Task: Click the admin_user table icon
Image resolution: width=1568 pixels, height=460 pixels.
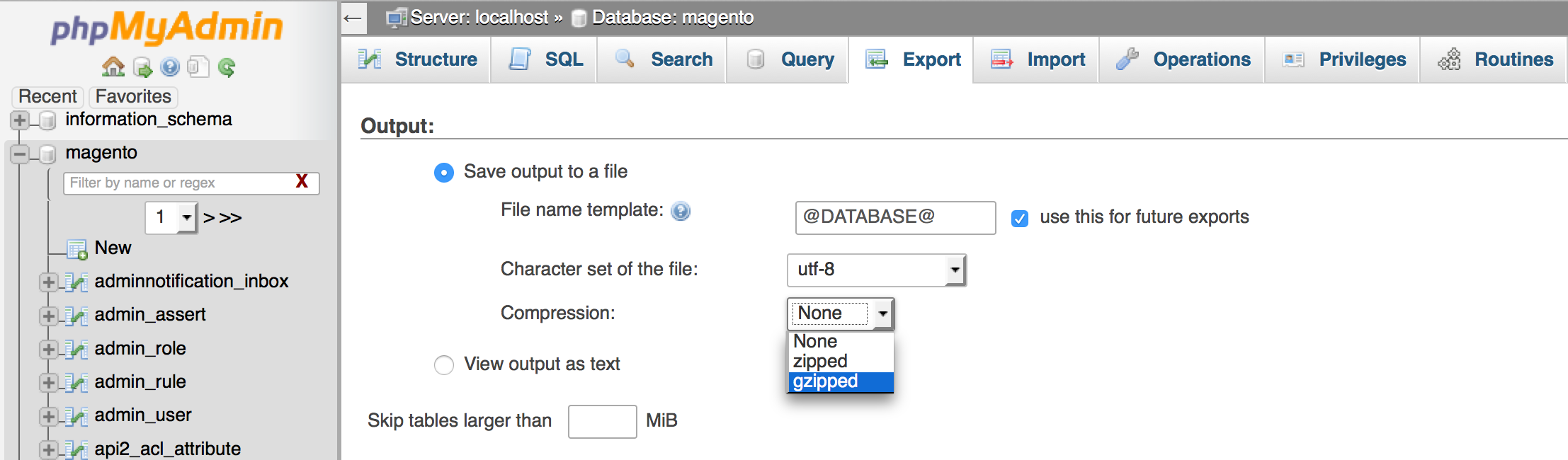Action: (76, 415)
